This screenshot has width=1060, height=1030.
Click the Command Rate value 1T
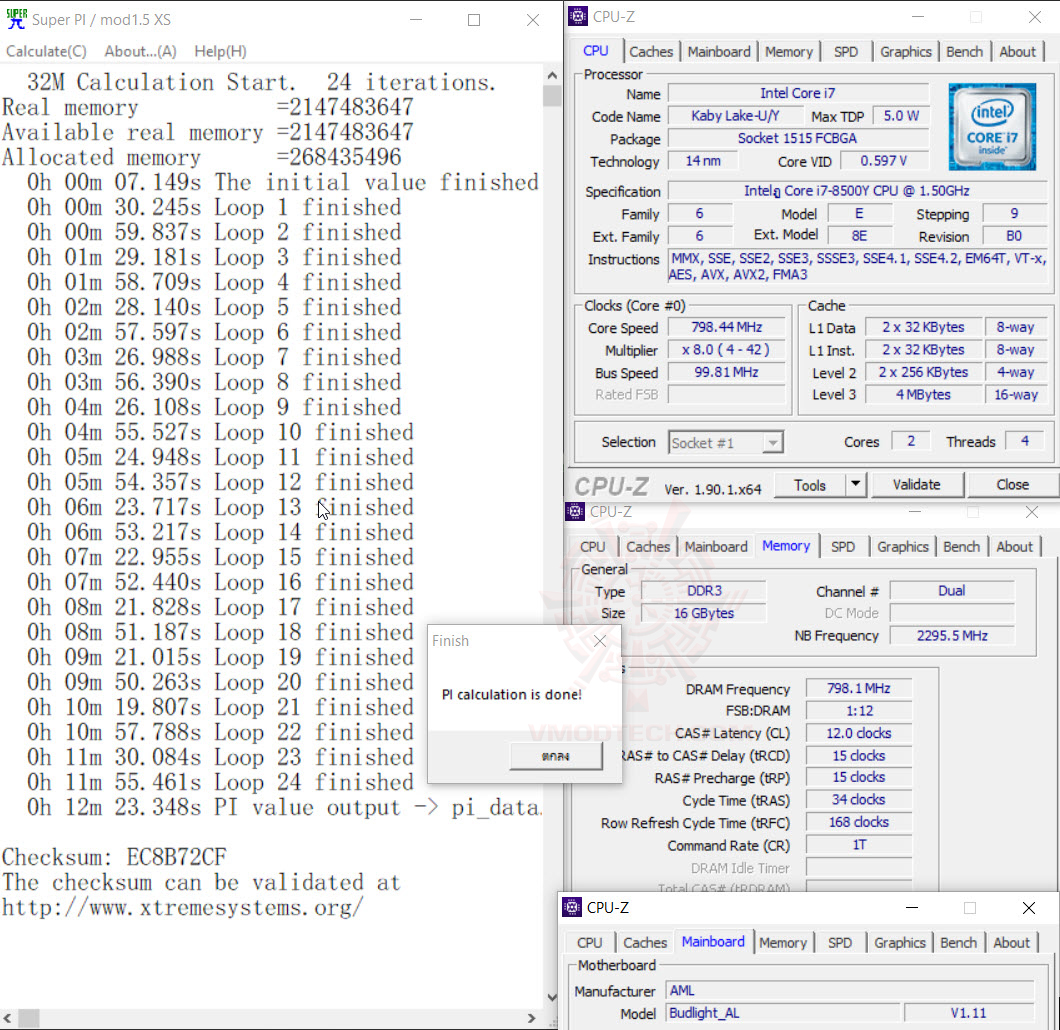tap(859, 845)
